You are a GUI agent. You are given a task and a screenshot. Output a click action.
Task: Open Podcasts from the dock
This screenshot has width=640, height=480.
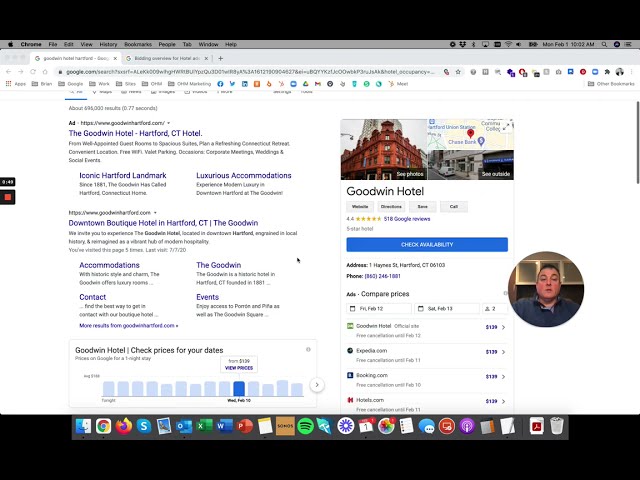pyautogui.click(x=467, y=426)
